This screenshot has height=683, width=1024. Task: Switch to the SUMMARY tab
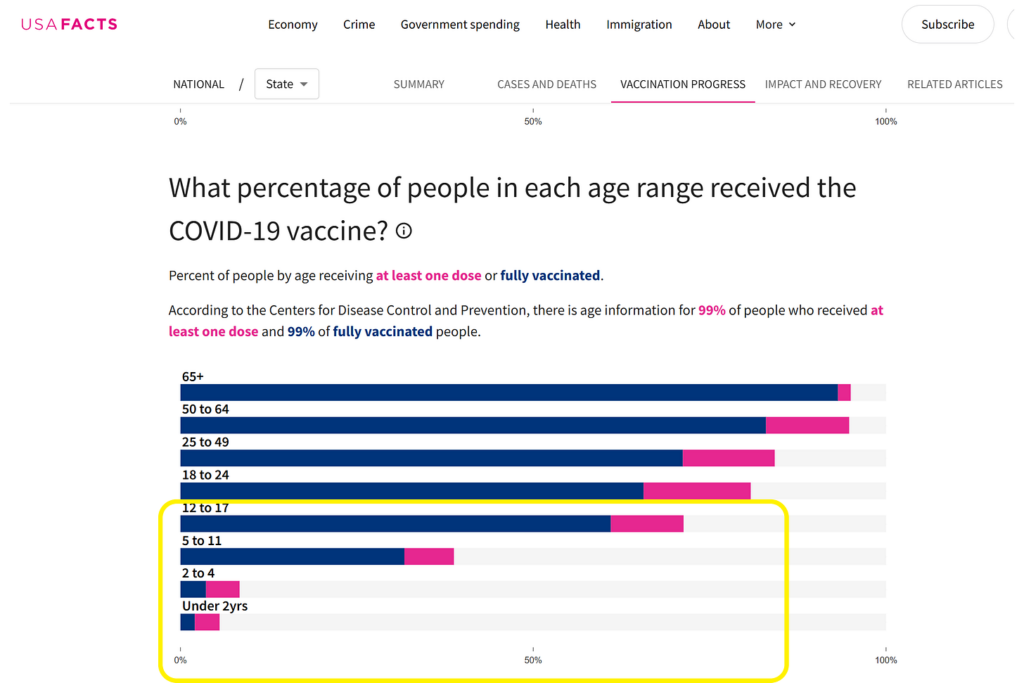pos(419,84)
